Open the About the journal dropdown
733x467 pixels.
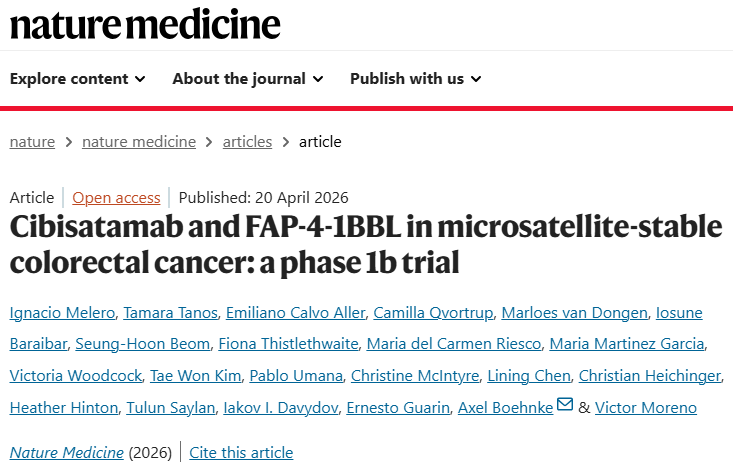point(247,79)
